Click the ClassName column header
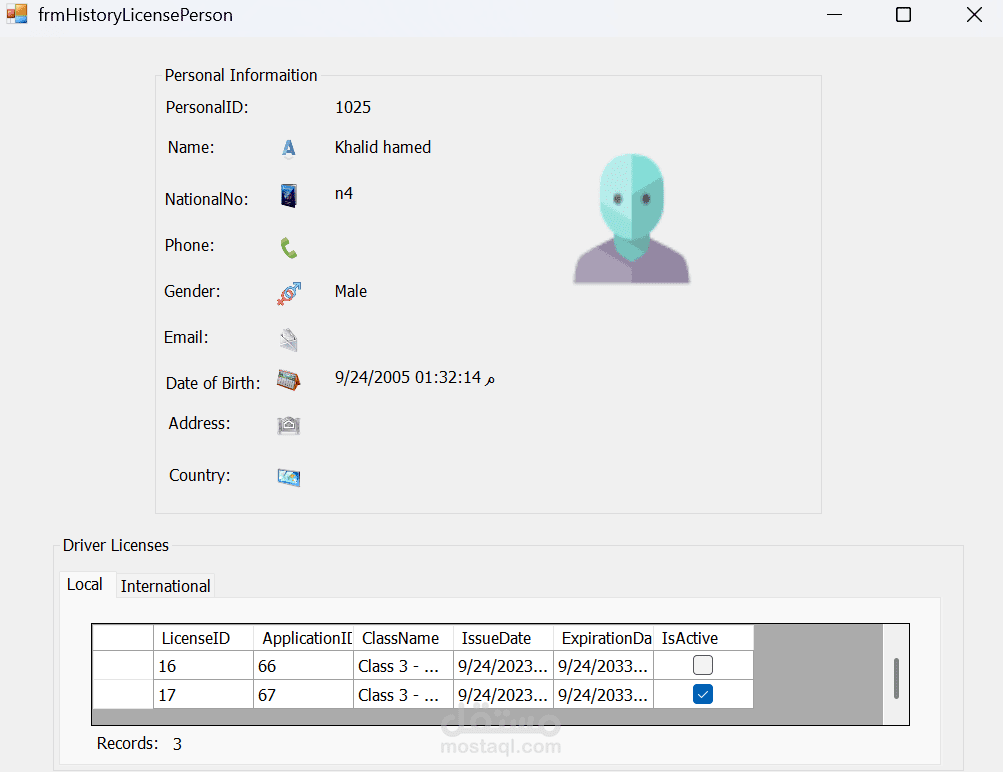This screenshot has height=772, width=1003. pos(403,638)
